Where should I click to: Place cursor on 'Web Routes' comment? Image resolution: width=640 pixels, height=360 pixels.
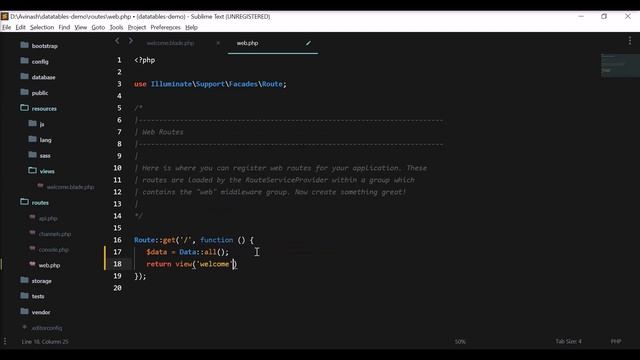pos(163,132)
